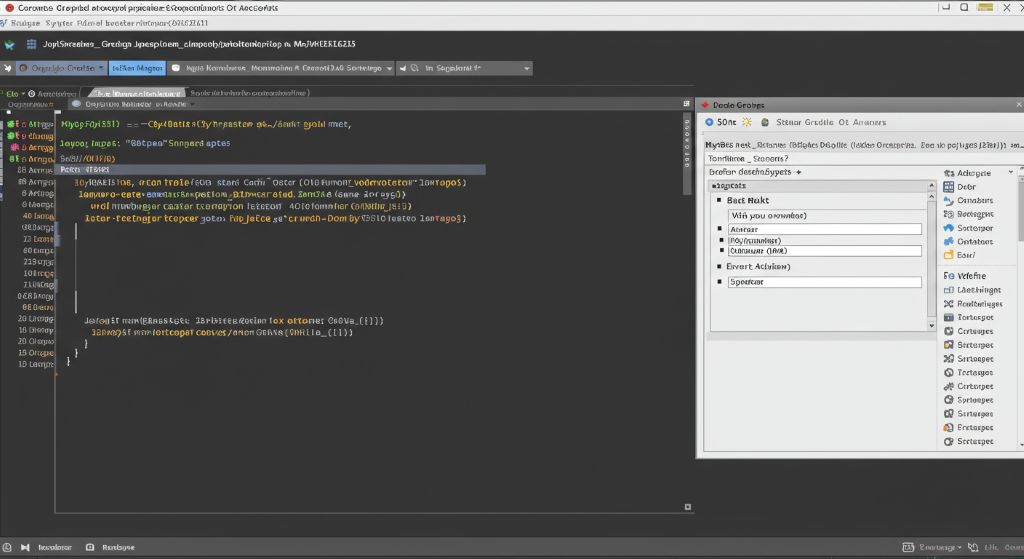
Task: Open the search field dropdown arrow in toolbar
Action: pos(526,69)
